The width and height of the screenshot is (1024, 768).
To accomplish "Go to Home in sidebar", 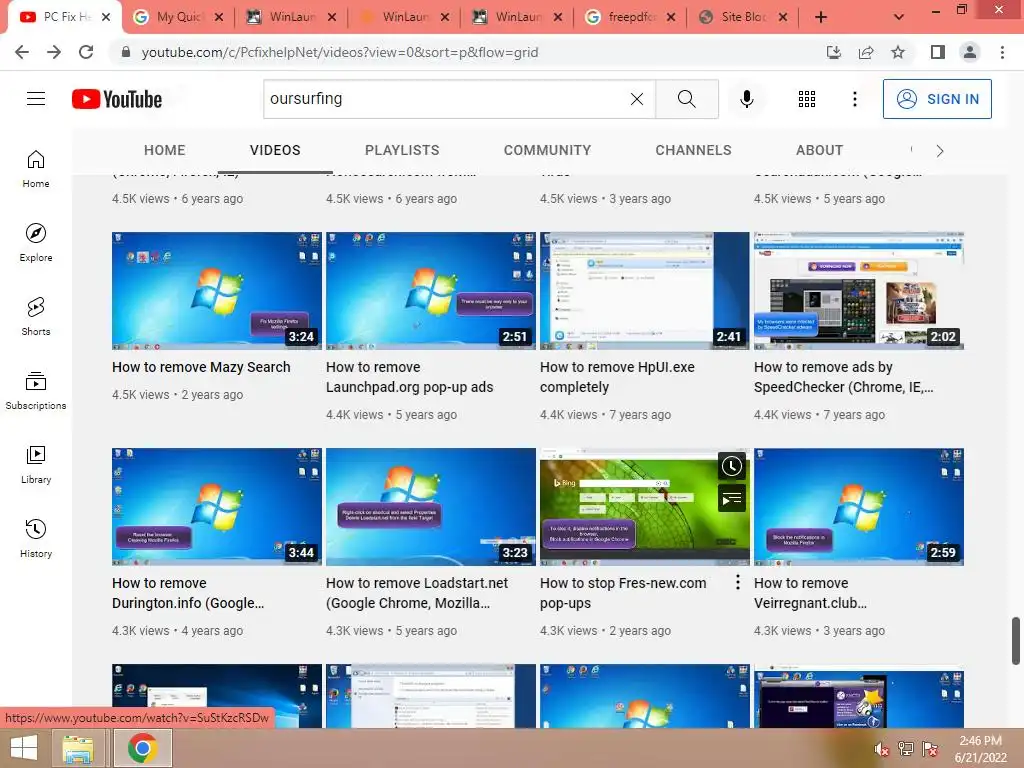I will (x=36, y=169).
